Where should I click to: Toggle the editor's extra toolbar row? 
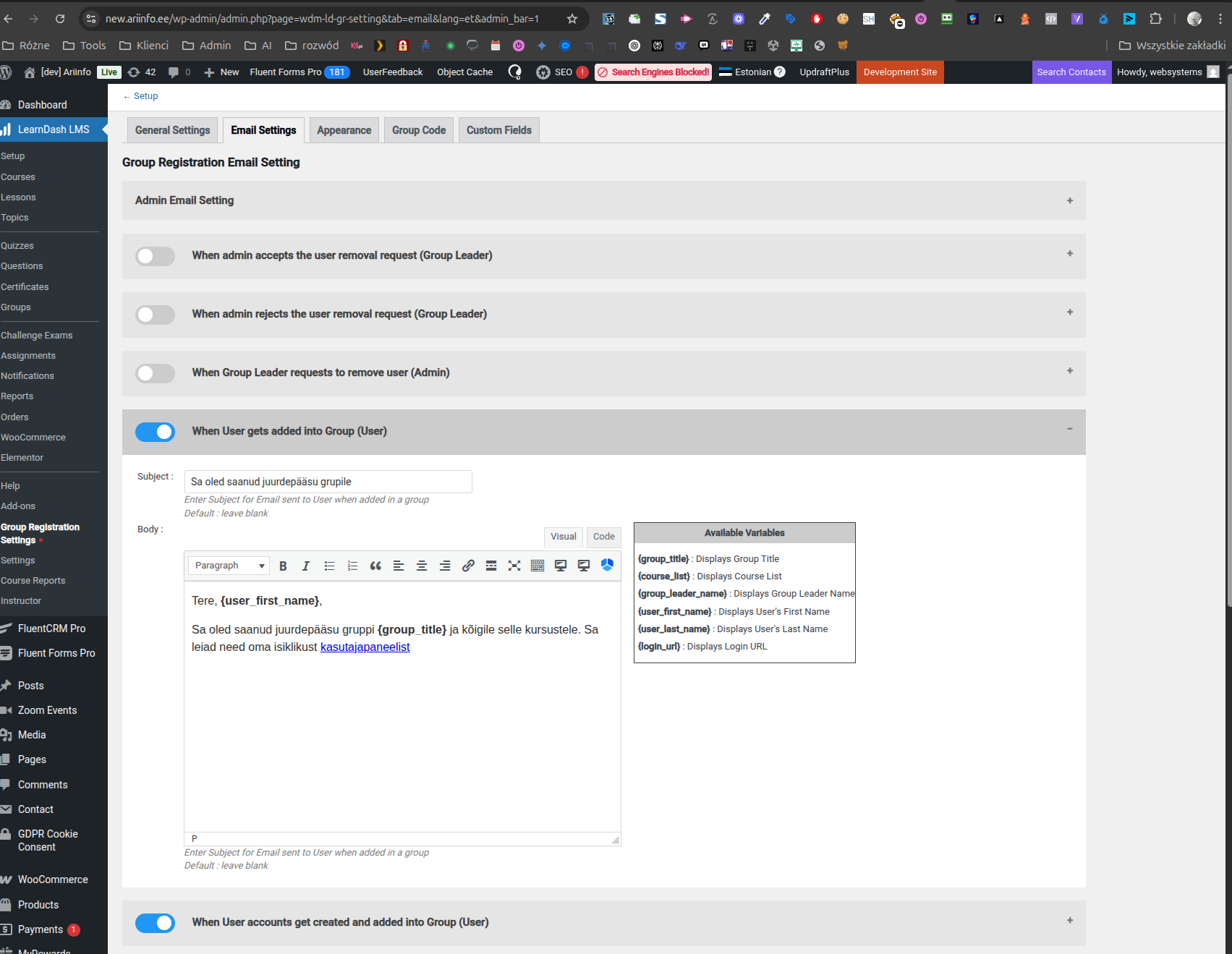(x=538, y=566)
